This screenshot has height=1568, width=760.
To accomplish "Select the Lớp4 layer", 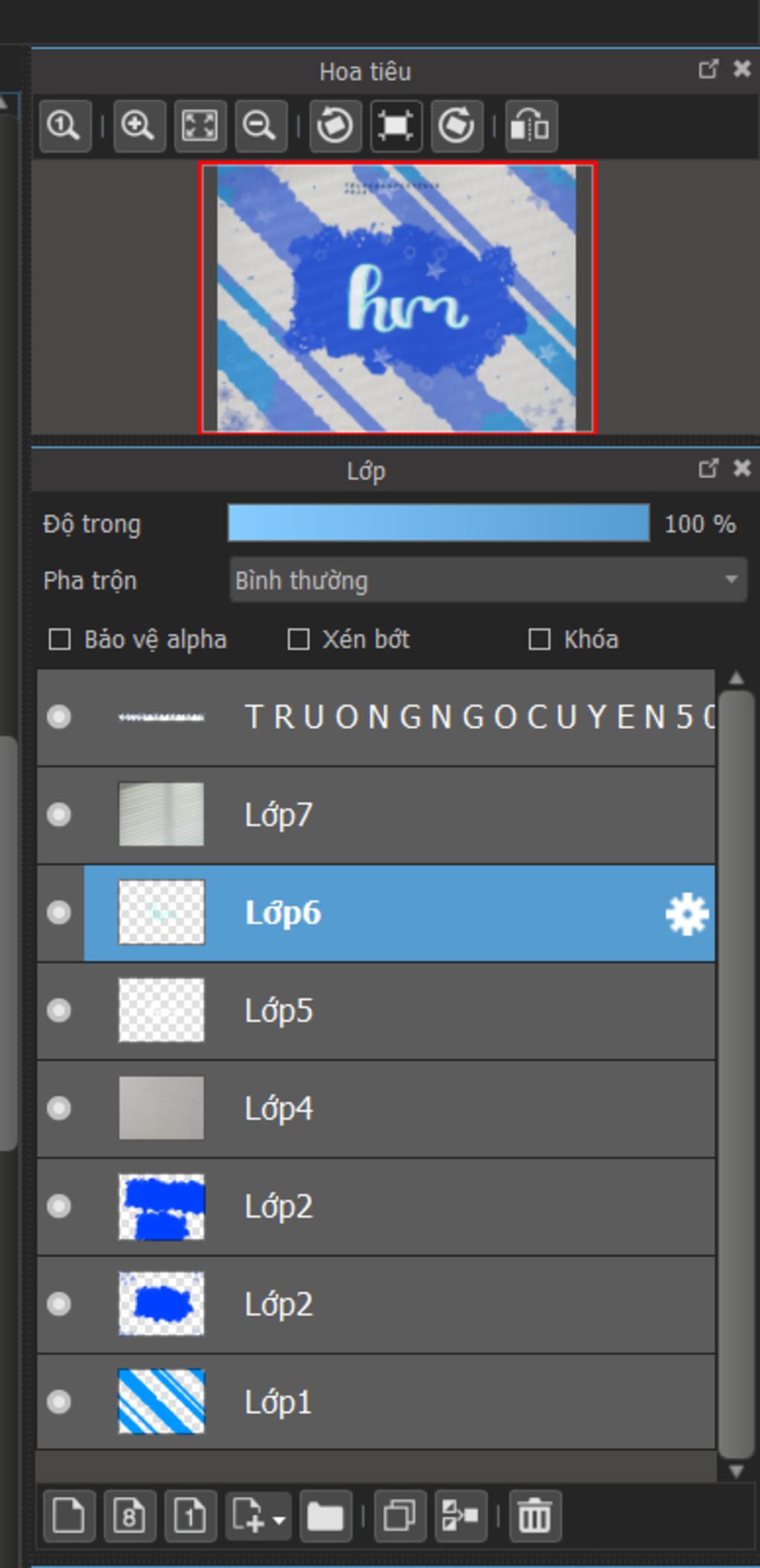I will [x=376, y=1108].
